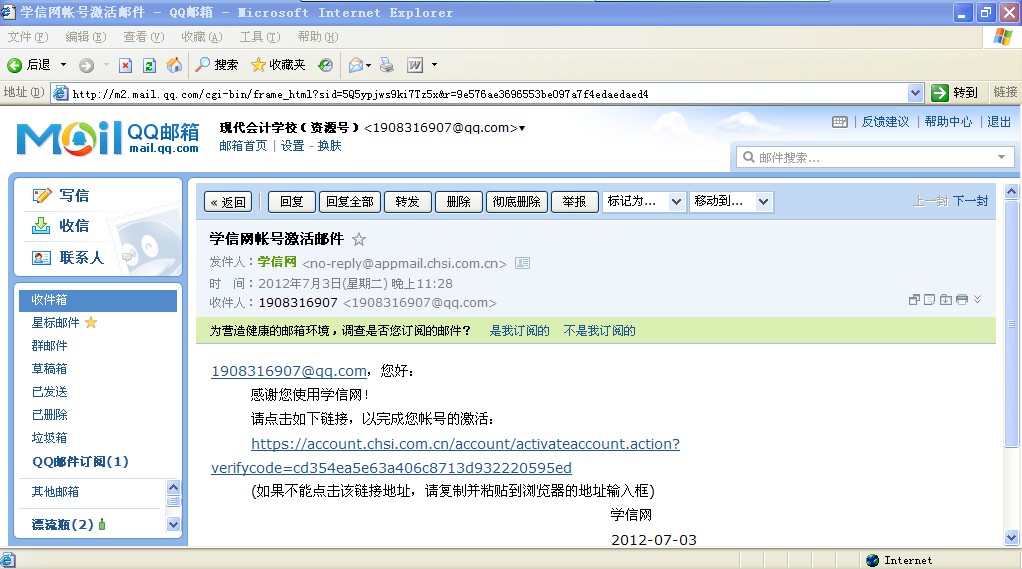This screenshot has height=569, width=1022.
Task: Open the 移动到 dropdown
Action: click(730, 201)
